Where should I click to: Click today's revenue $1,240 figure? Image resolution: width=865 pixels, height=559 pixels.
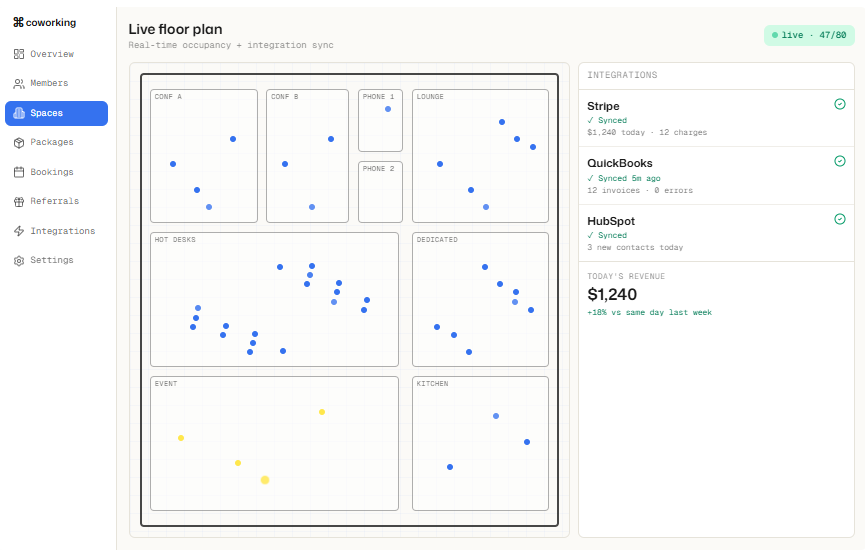click(612, 295)
